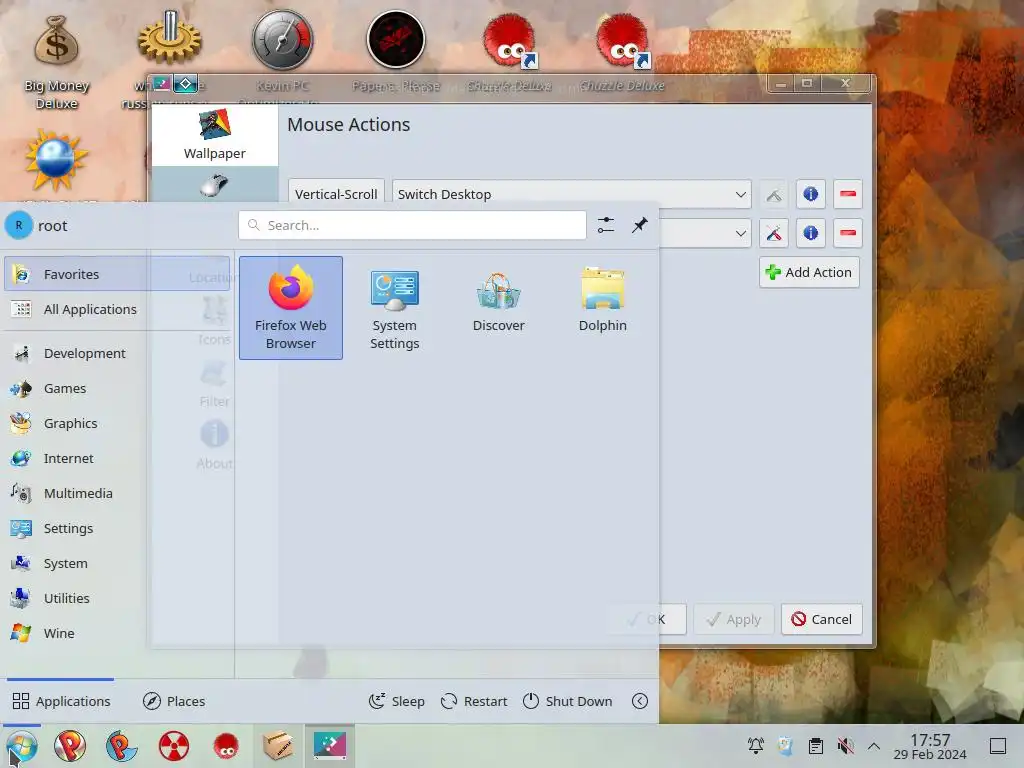The height and width of the screenshot is (768, 1024).
Task: Launch Firefox Web Browser from Favorites
Action: pos(291,308)
